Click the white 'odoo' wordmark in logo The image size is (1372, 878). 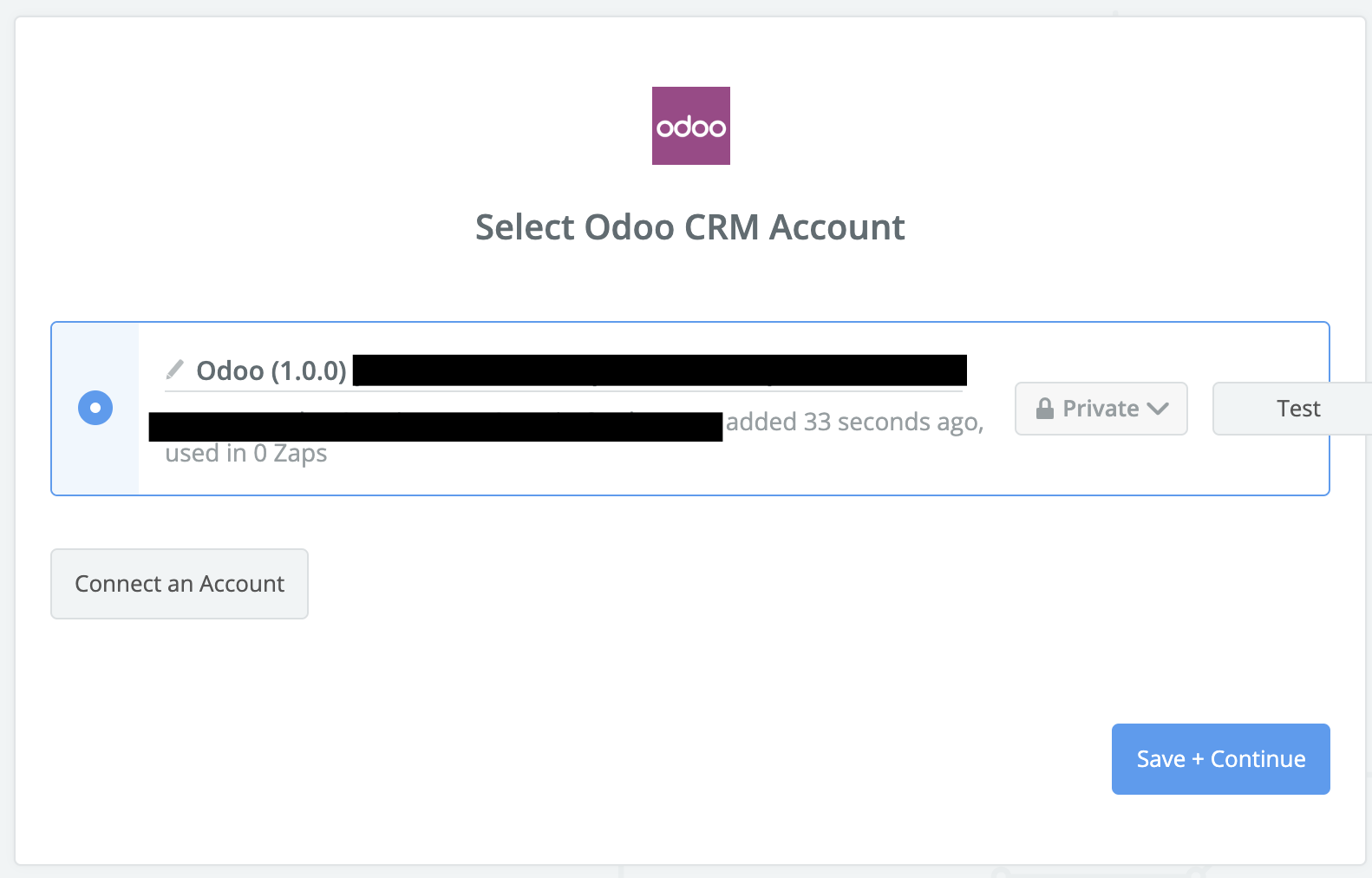[x=690, y=128]
